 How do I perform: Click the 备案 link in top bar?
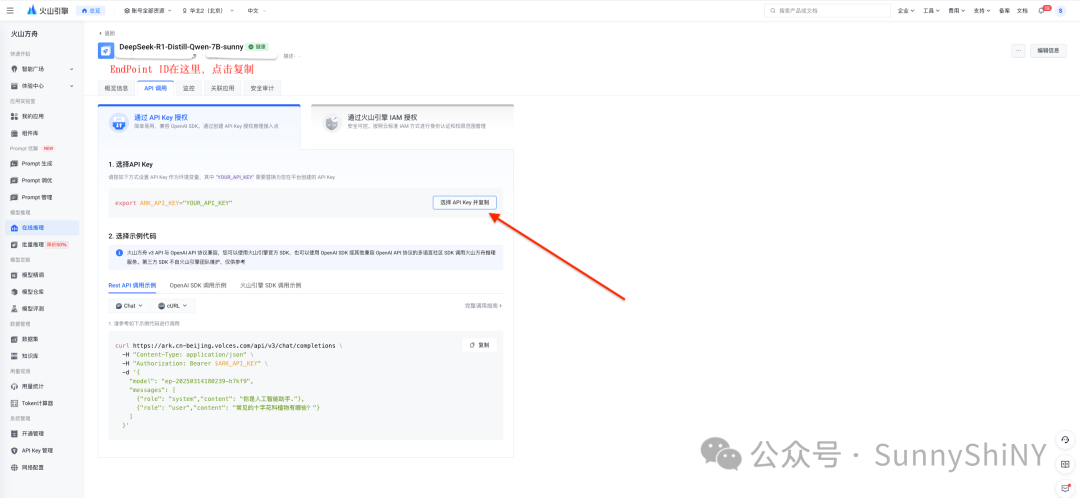click(1004, 11)
